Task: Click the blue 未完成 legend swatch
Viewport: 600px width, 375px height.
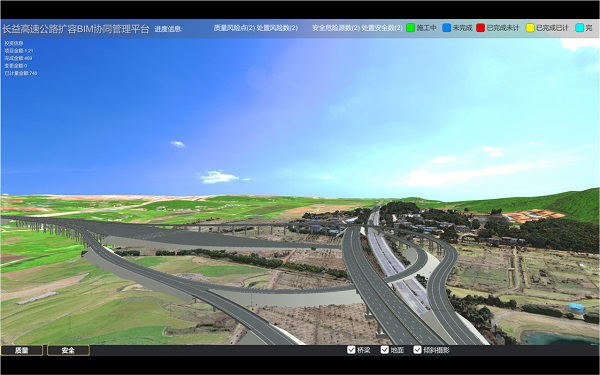Action: 447,28
